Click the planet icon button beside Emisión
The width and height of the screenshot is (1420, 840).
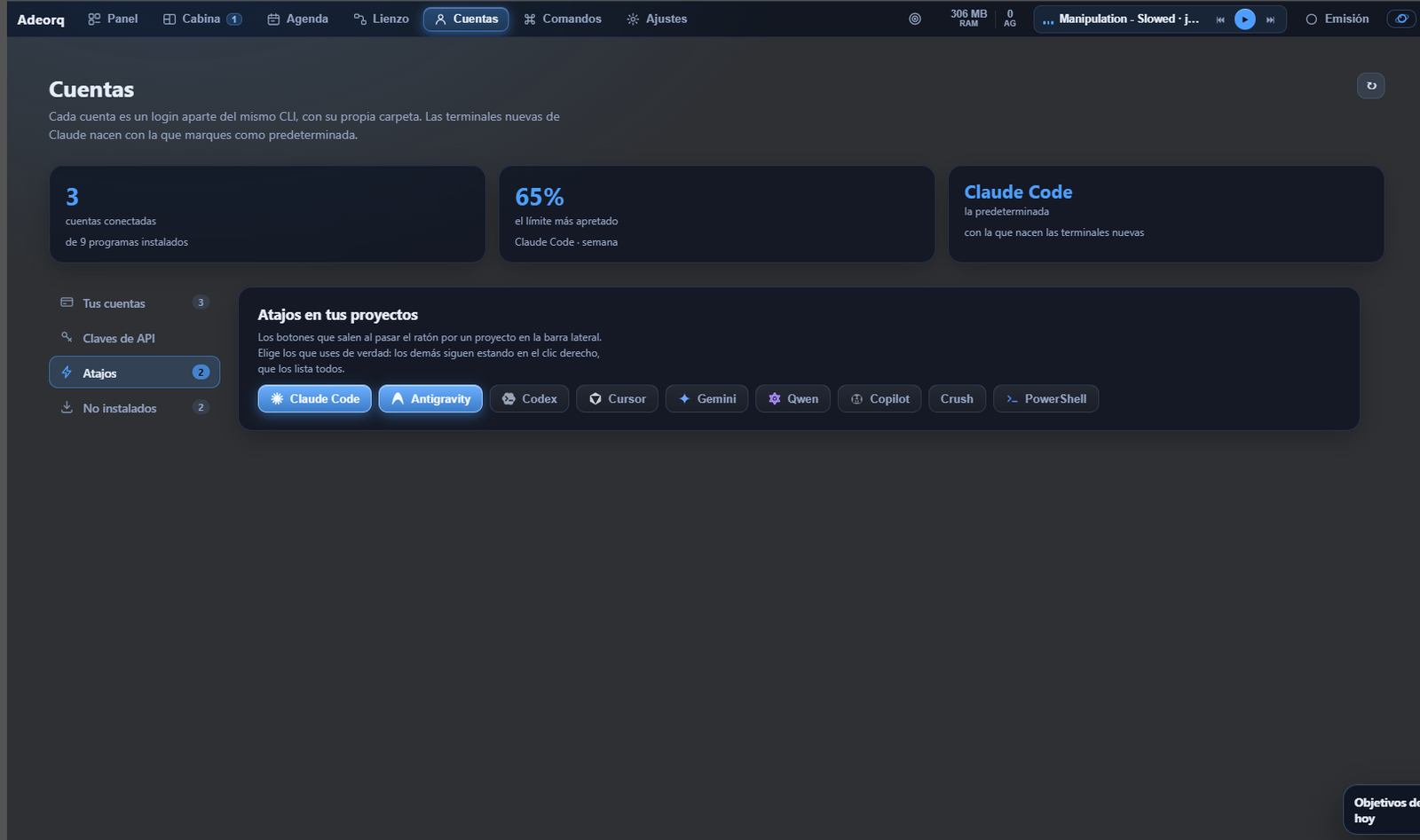click(x=1401, y=19)
